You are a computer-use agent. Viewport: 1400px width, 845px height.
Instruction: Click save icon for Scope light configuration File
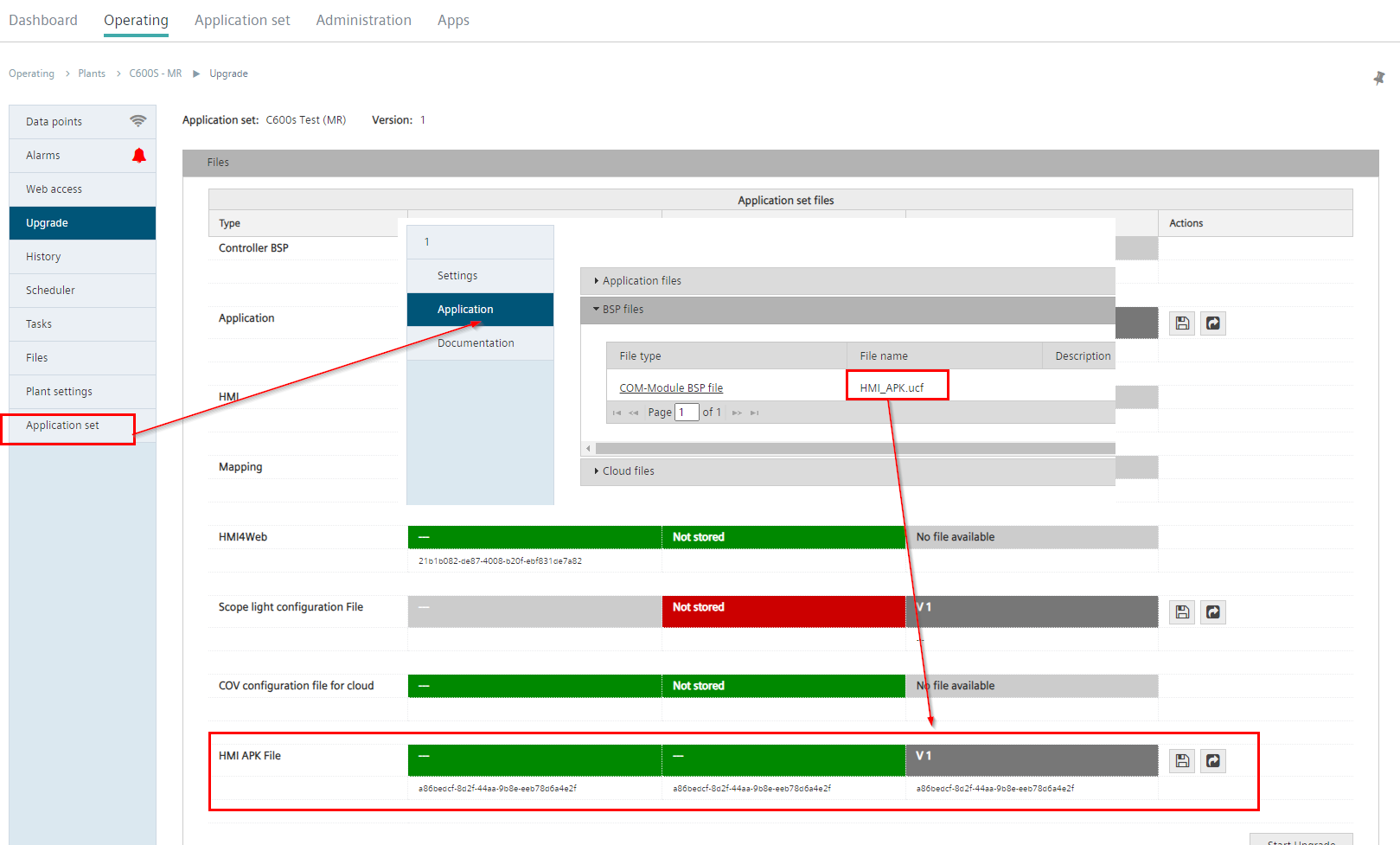(x=1182, y=612)
